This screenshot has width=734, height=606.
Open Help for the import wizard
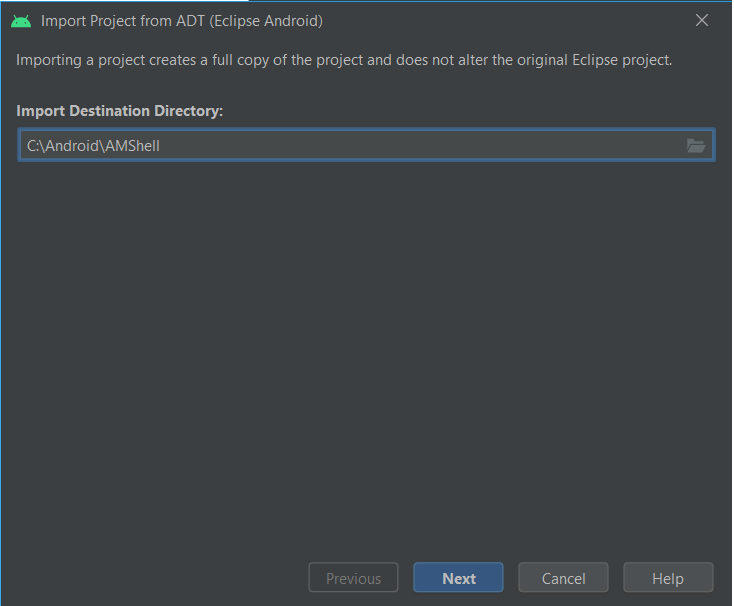coord(667,578)
